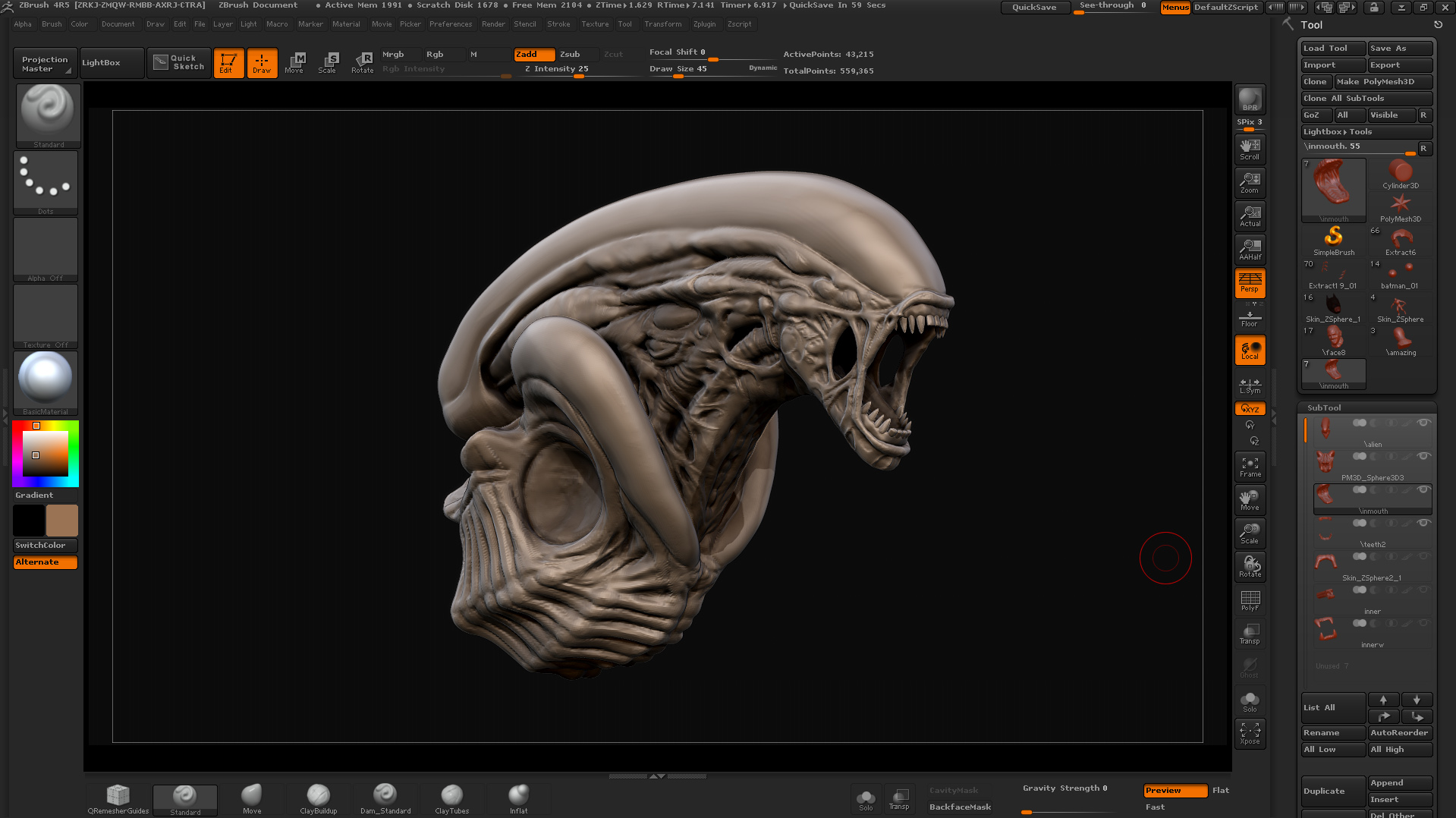Open the Brush menu

click(x=52, y=24)
